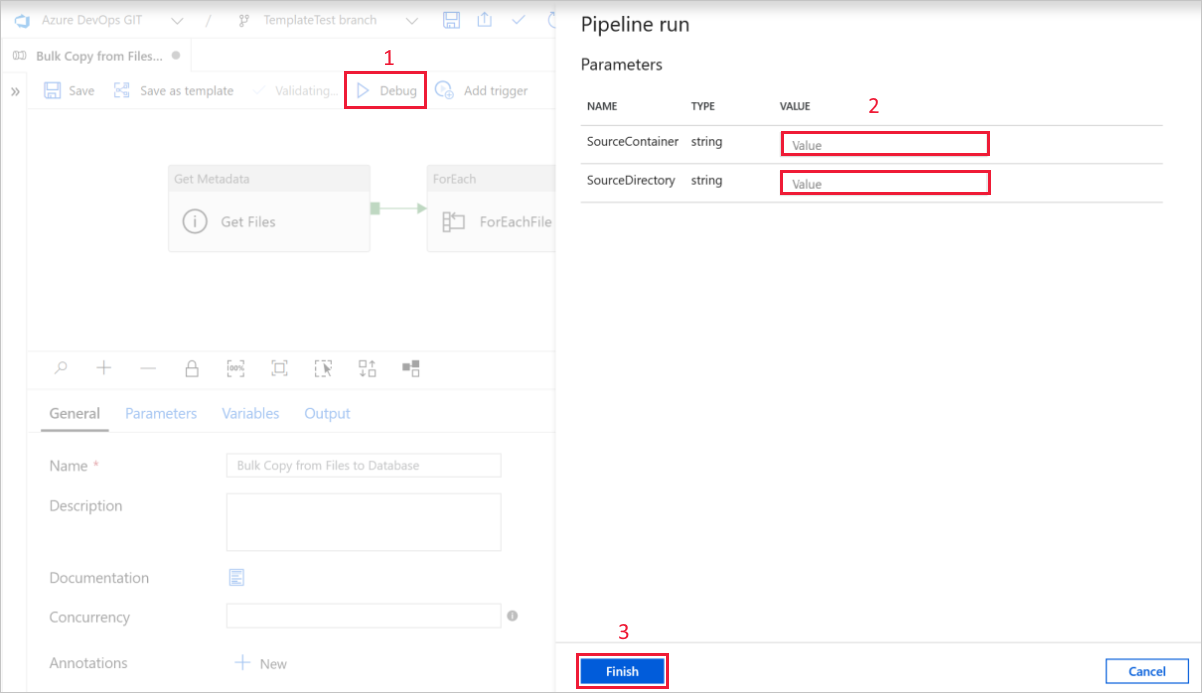
Task: Click the validate-all checkmark icon in top bar
Action: point(518,20)
